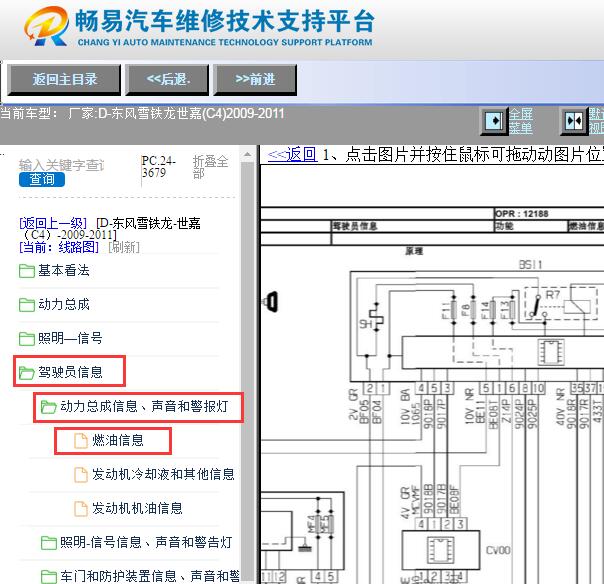Click the open folder icon beside 驾驶员信息
604x584 pixels.
[27, 373]
